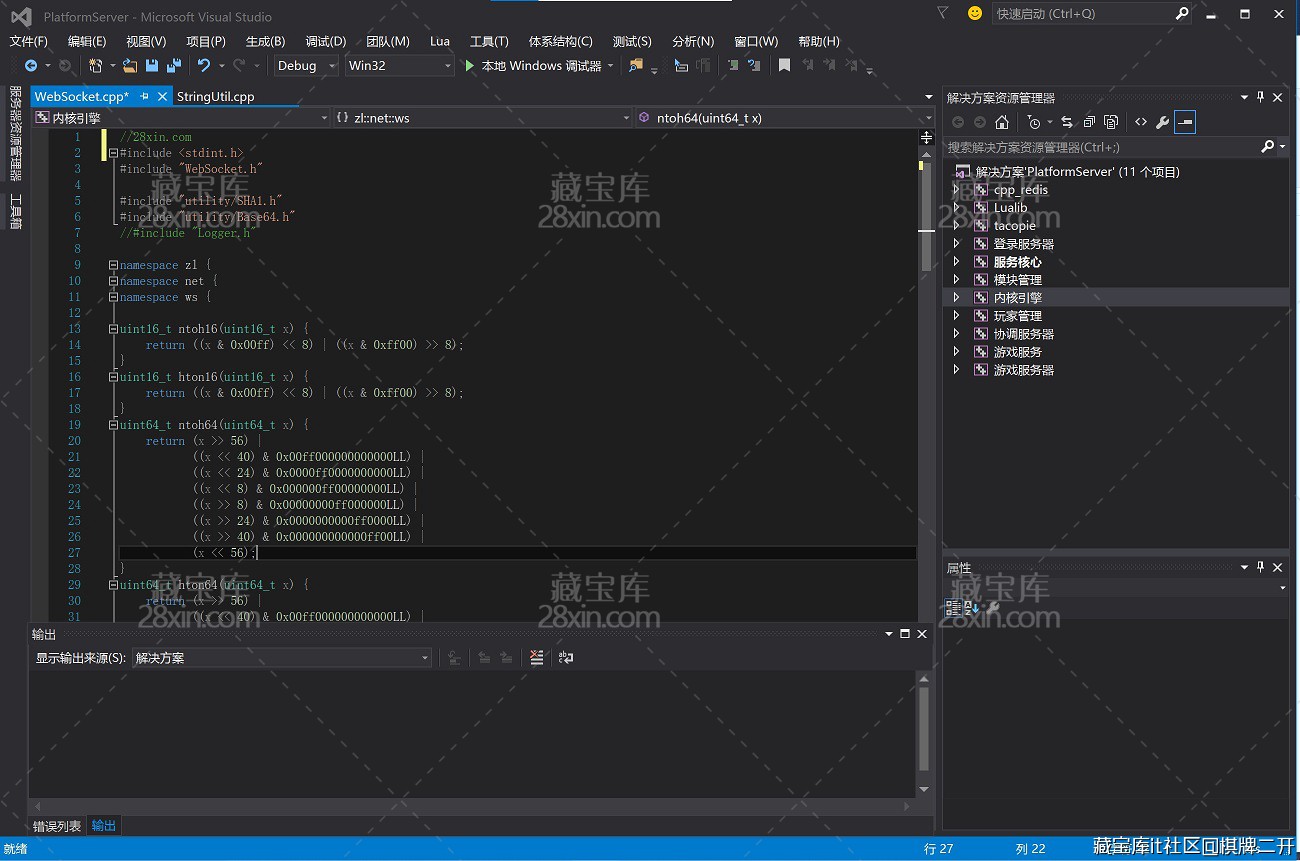Open the 调试(D) menu

(325, 41)
